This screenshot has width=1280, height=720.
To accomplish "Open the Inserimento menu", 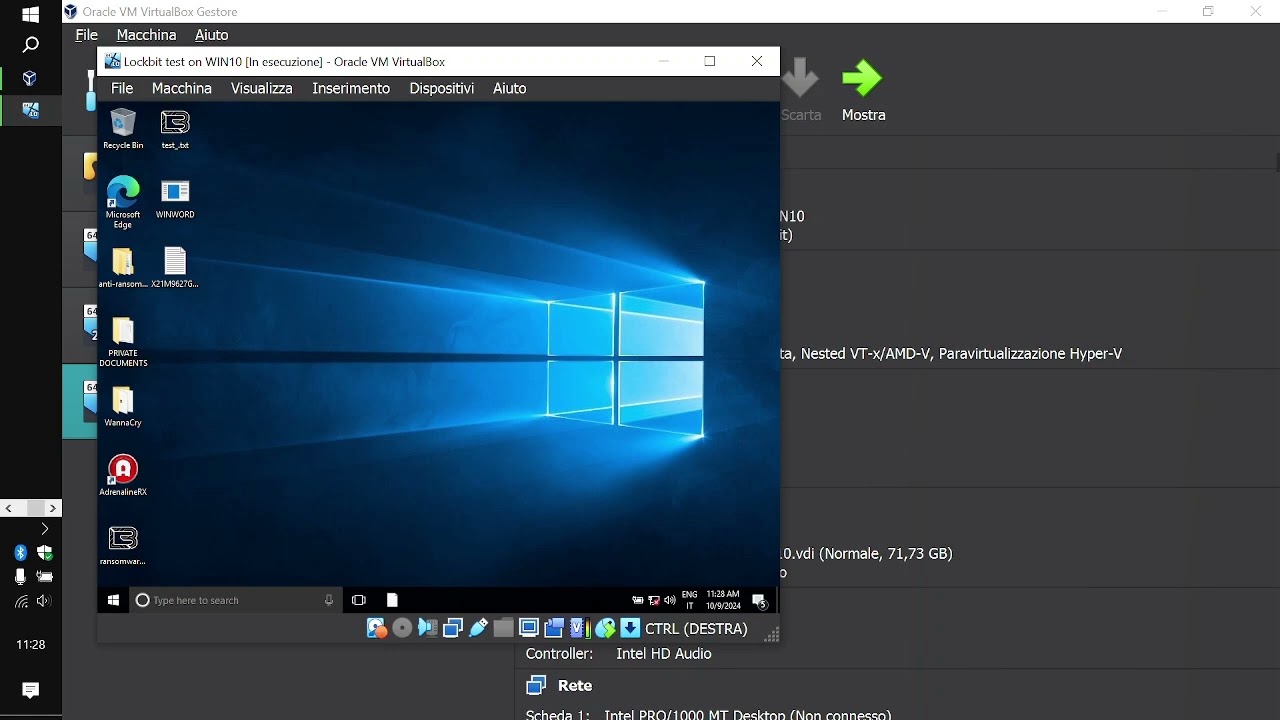I will [x=351, y=88].
